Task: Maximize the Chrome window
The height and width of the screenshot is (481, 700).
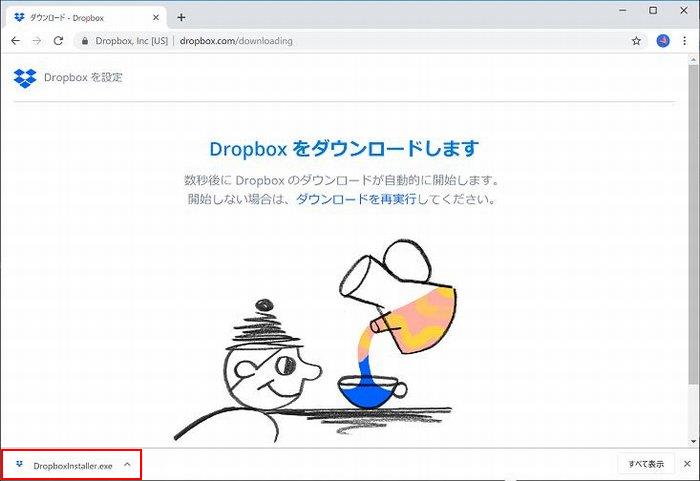Action: (x=653, y=10)
